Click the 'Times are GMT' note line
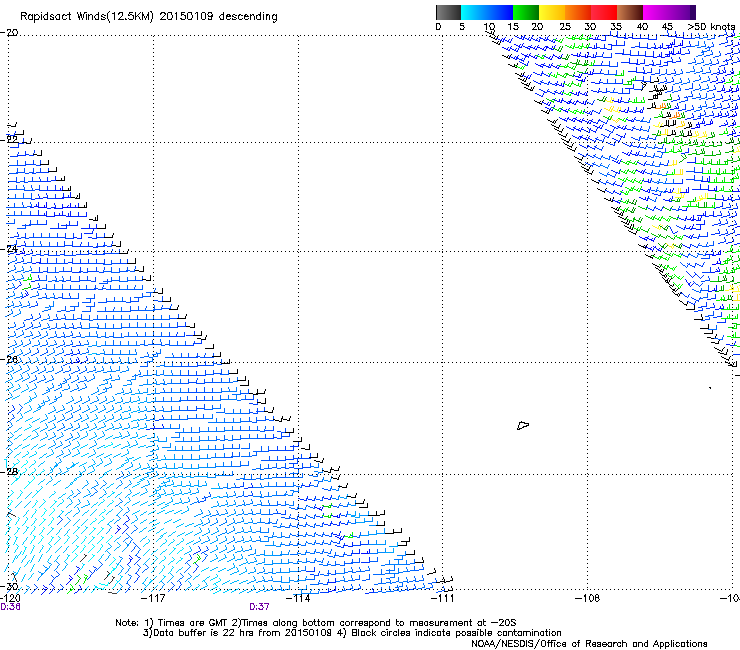740x650 pixels. 316,623
